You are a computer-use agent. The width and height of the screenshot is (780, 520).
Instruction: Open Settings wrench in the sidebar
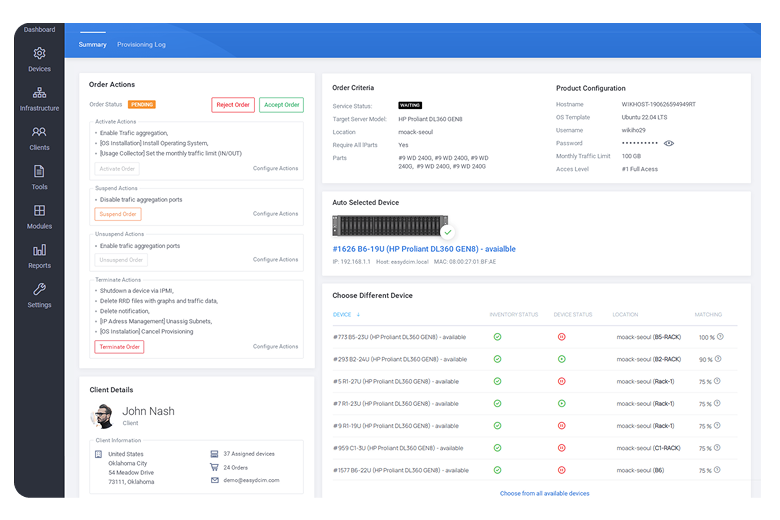[x=39, y=296]
